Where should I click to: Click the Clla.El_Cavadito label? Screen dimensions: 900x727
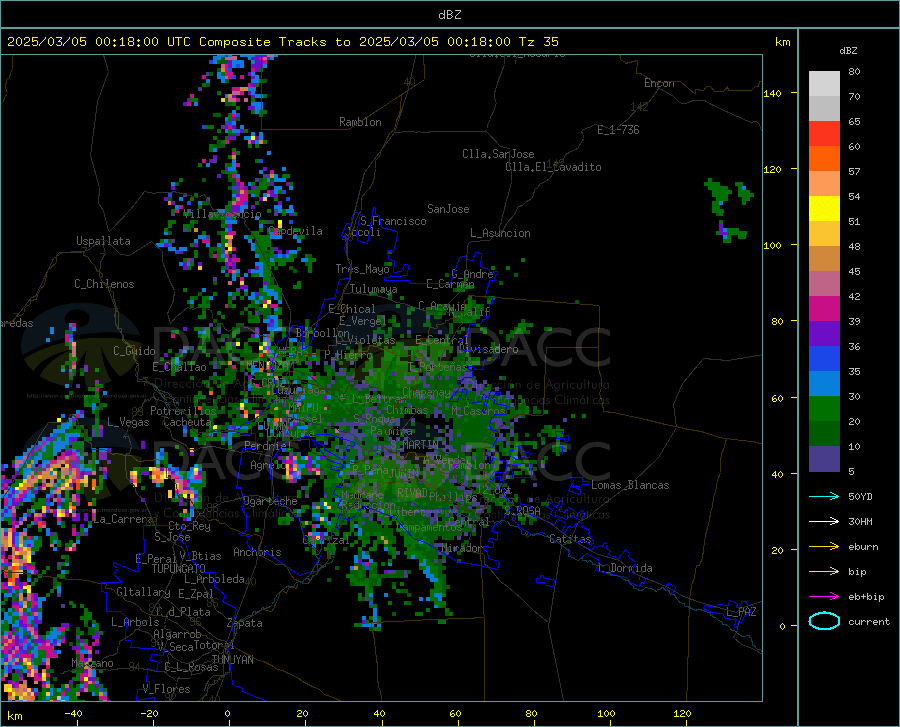(553, 167)
